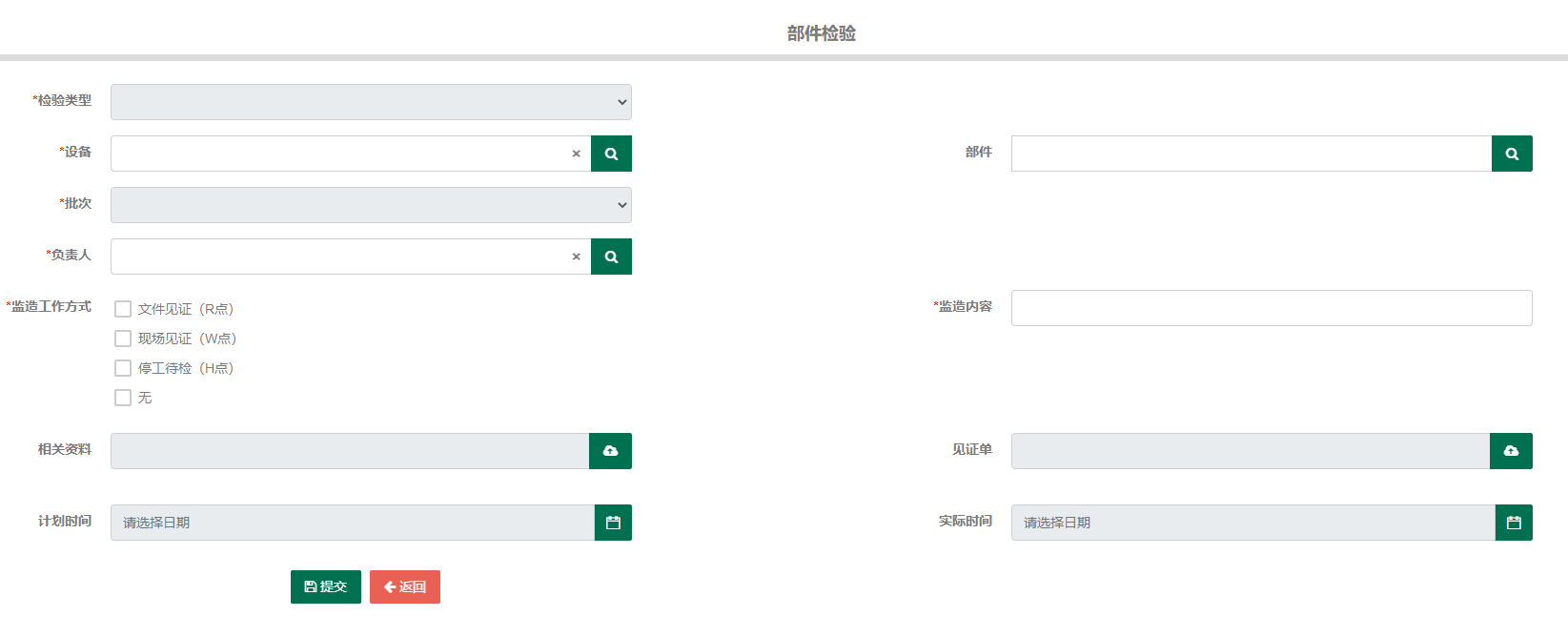Viewport: 1568px width, 637px height.
Task: Tick the 无 checkbox
Action: tap(123, 398)
